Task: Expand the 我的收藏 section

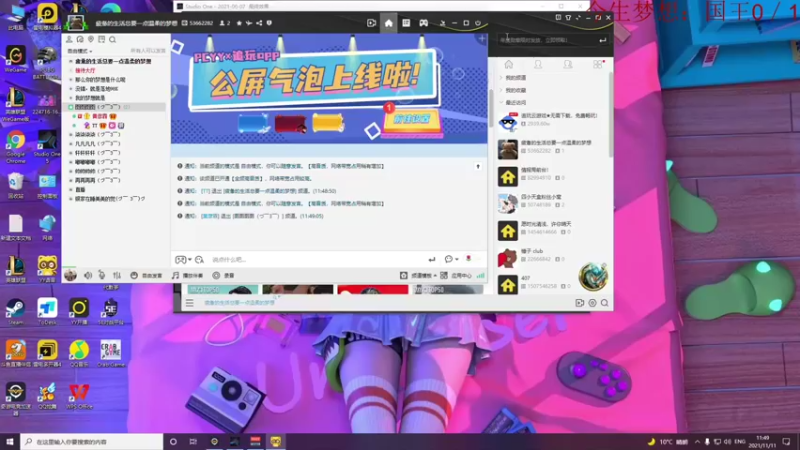Action: pyautogui.click(x=513, y=90)
